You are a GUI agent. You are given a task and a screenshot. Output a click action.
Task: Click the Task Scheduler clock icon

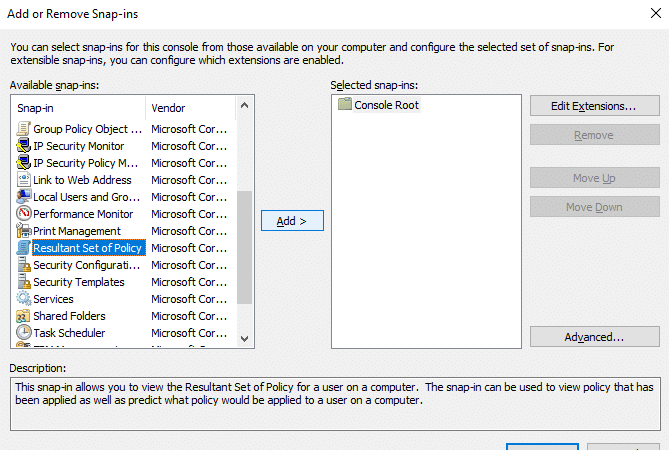coord(23,333)
